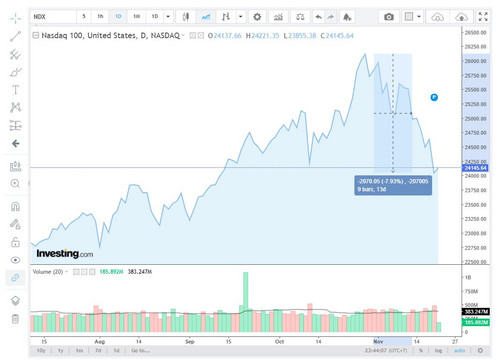Set the range to 10y
This screenshot has width=500, height=361.
point(41,351)
